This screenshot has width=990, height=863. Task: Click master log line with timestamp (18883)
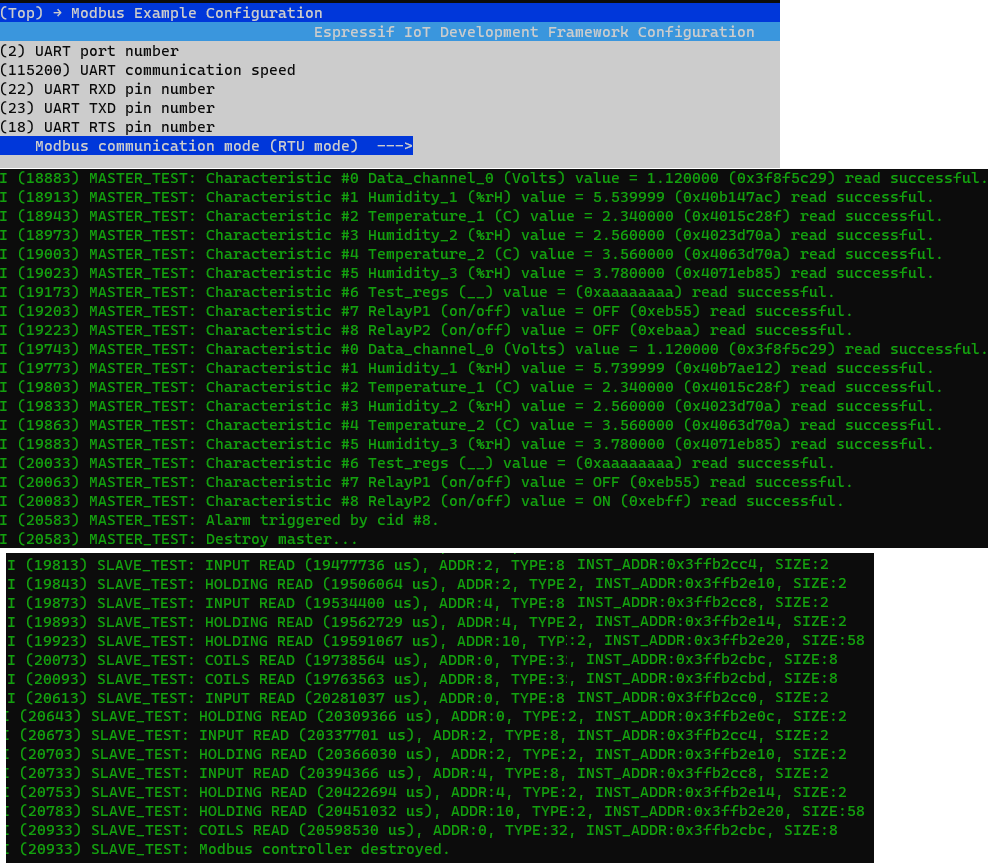[x=493, y=178]
